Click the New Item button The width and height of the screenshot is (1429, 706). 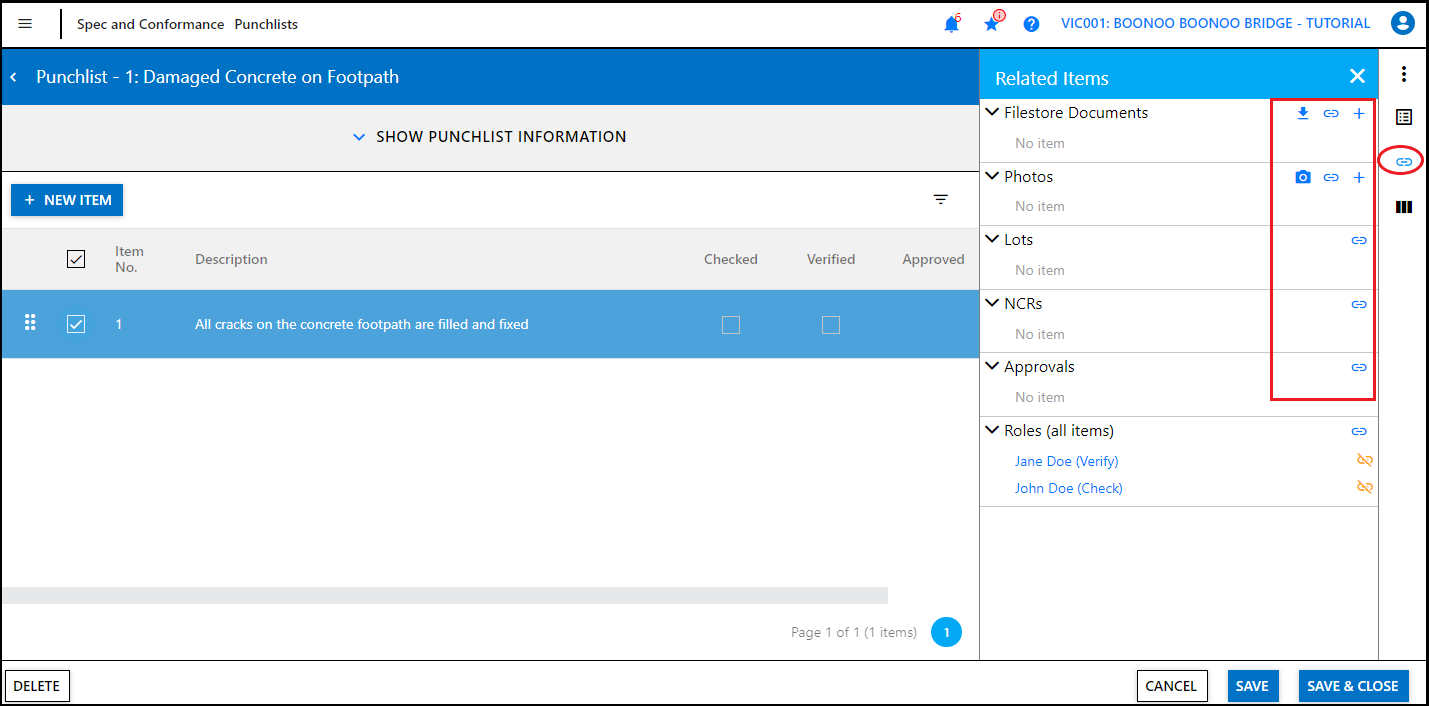point(67,200)
